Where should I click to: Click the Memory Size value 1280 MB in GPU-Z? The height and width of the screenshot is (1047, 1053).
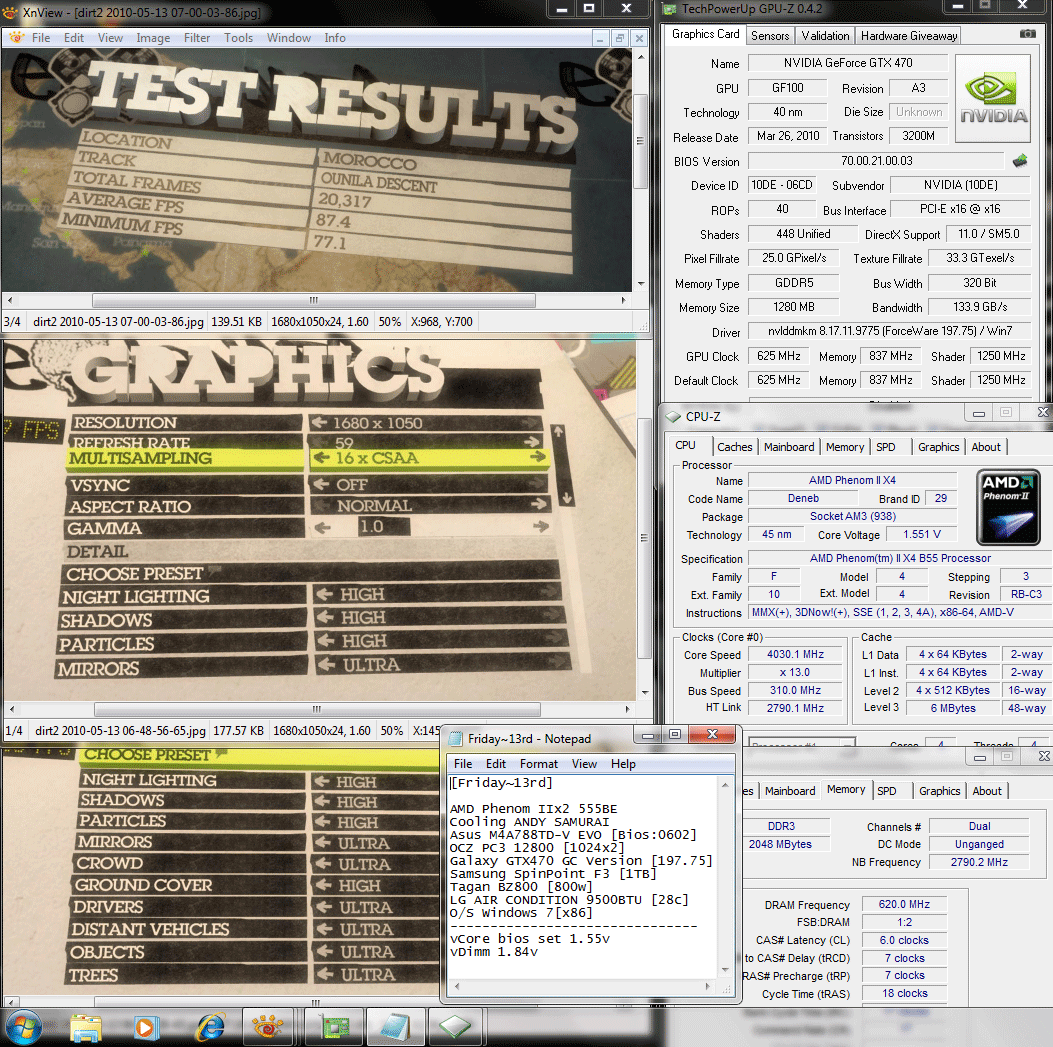793,307
